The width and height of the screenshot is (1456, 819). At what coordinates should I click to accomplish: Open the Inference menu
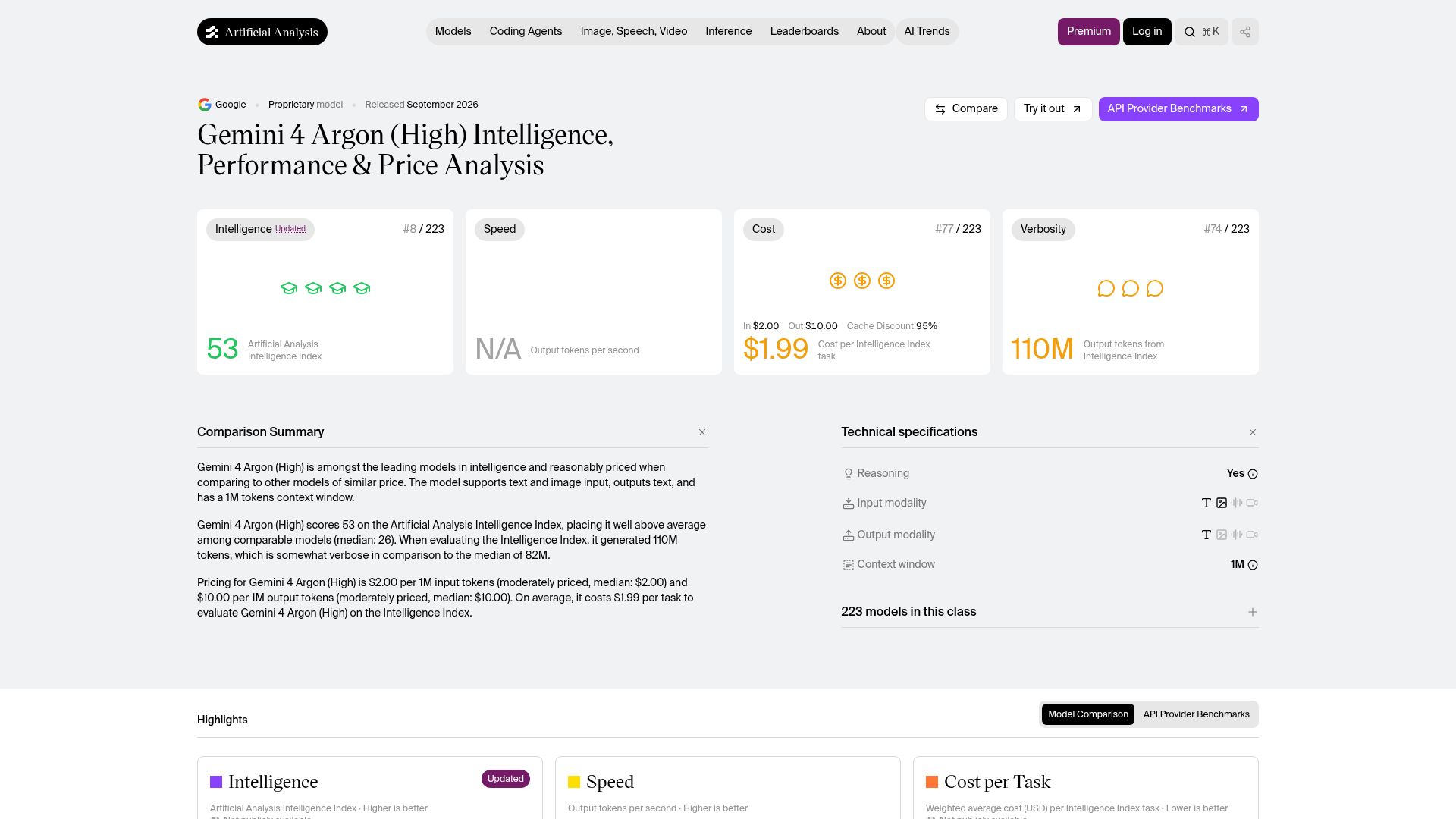pyautogui.click(x=729, y=32)
